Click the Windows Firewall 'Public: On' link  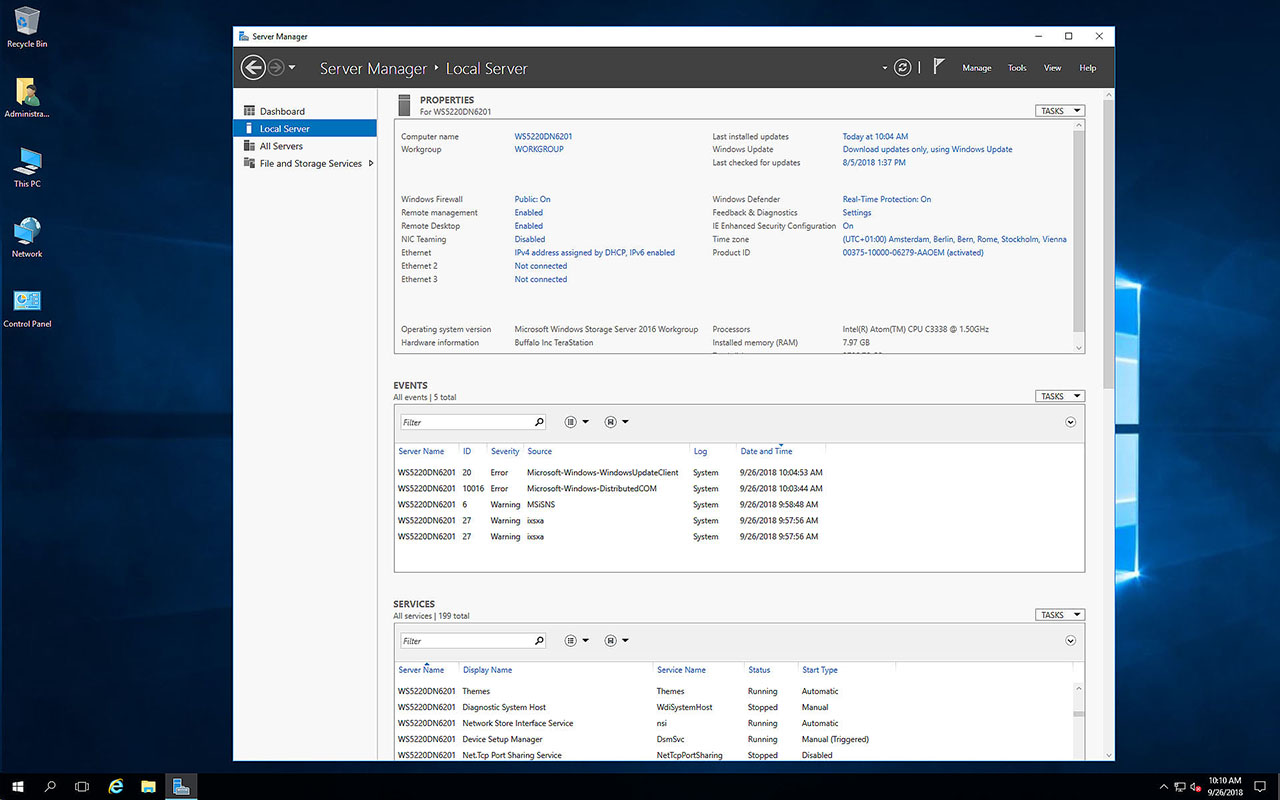[532, 200]
